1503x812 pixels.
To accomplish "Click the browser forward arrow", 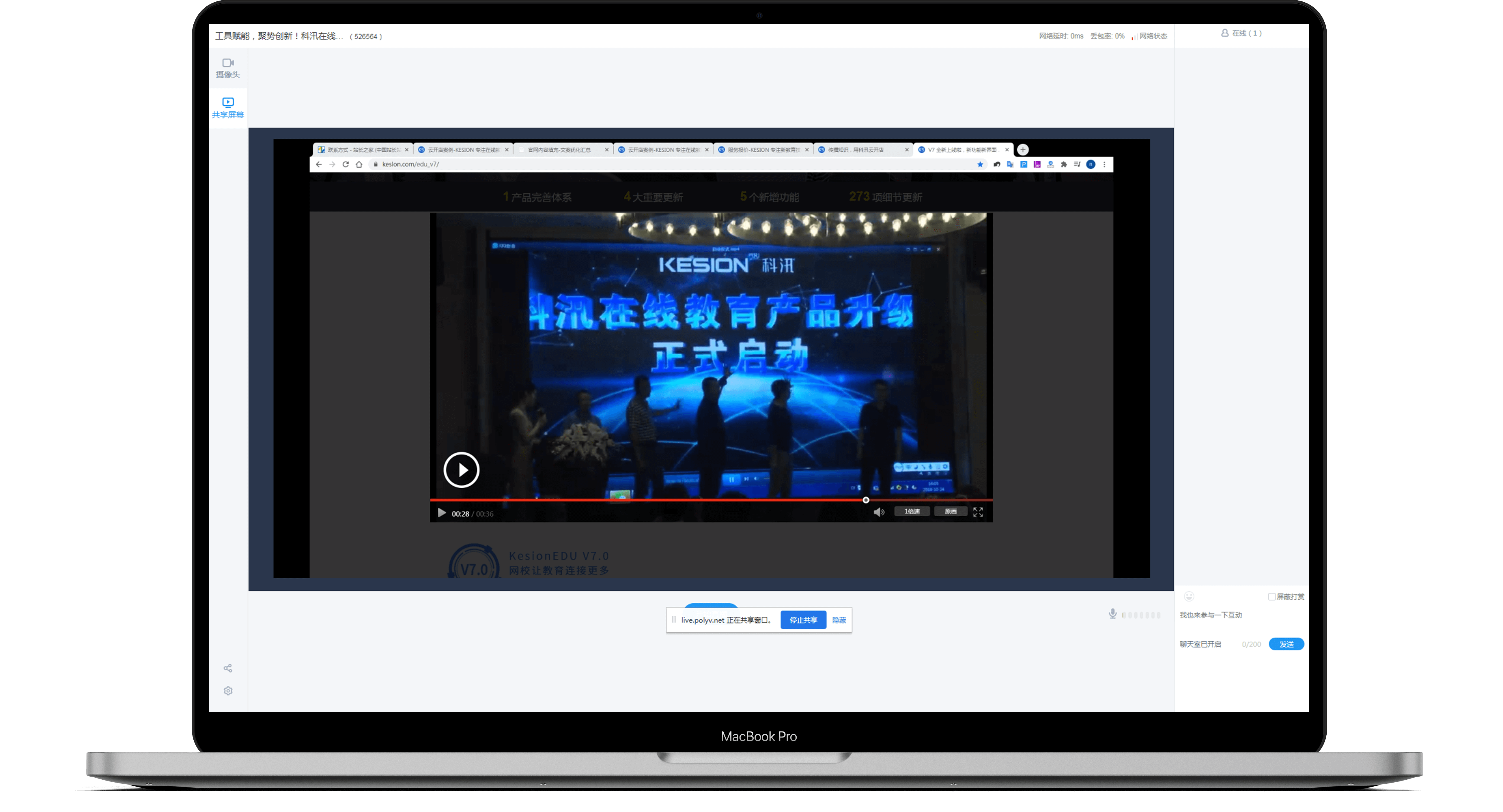I will click(x=332, y=164).
